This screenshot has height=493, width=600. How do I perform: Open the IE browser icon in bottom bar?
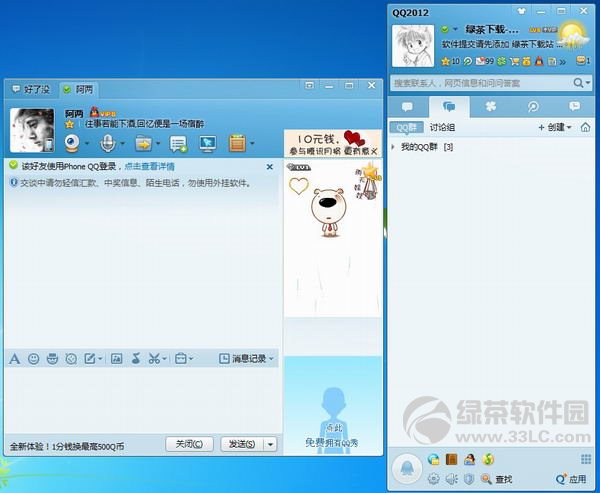pos(434,459)
